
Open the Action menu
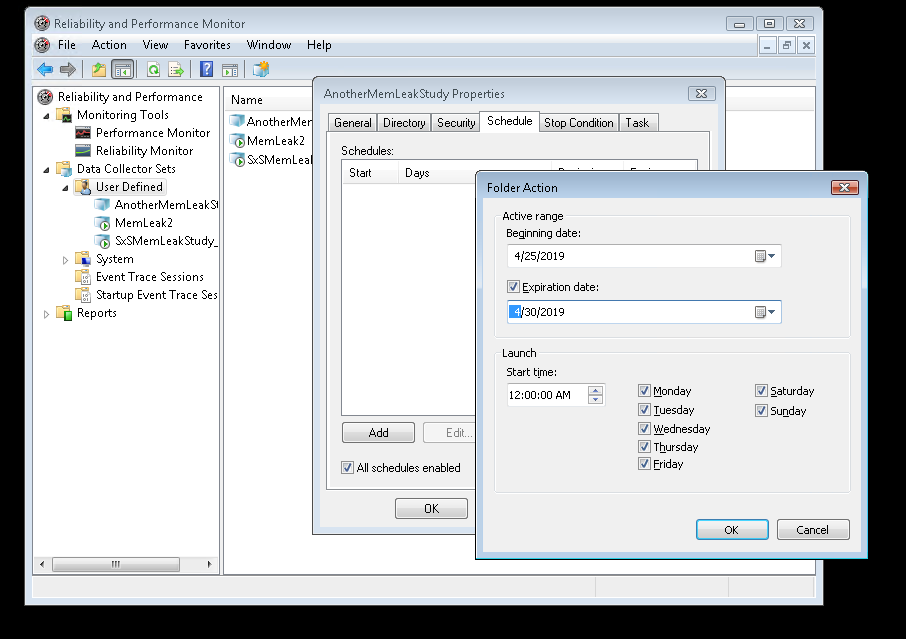click(x=108, y=45)
